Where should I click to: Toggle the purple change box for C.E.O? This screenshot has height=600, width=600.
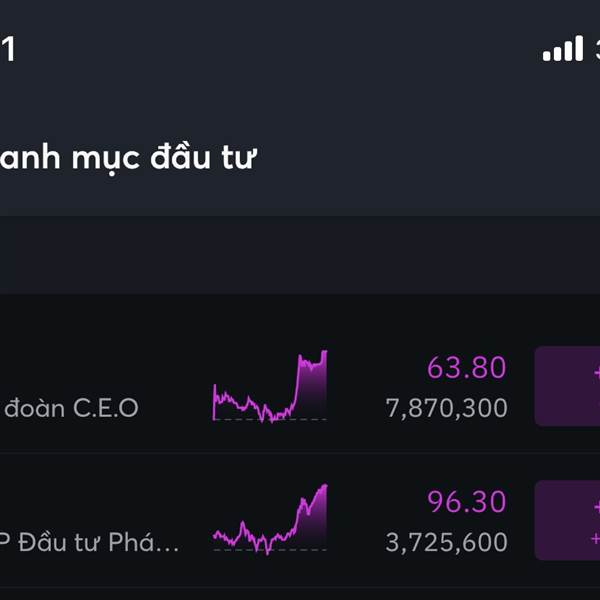click(x=567, y=386)
